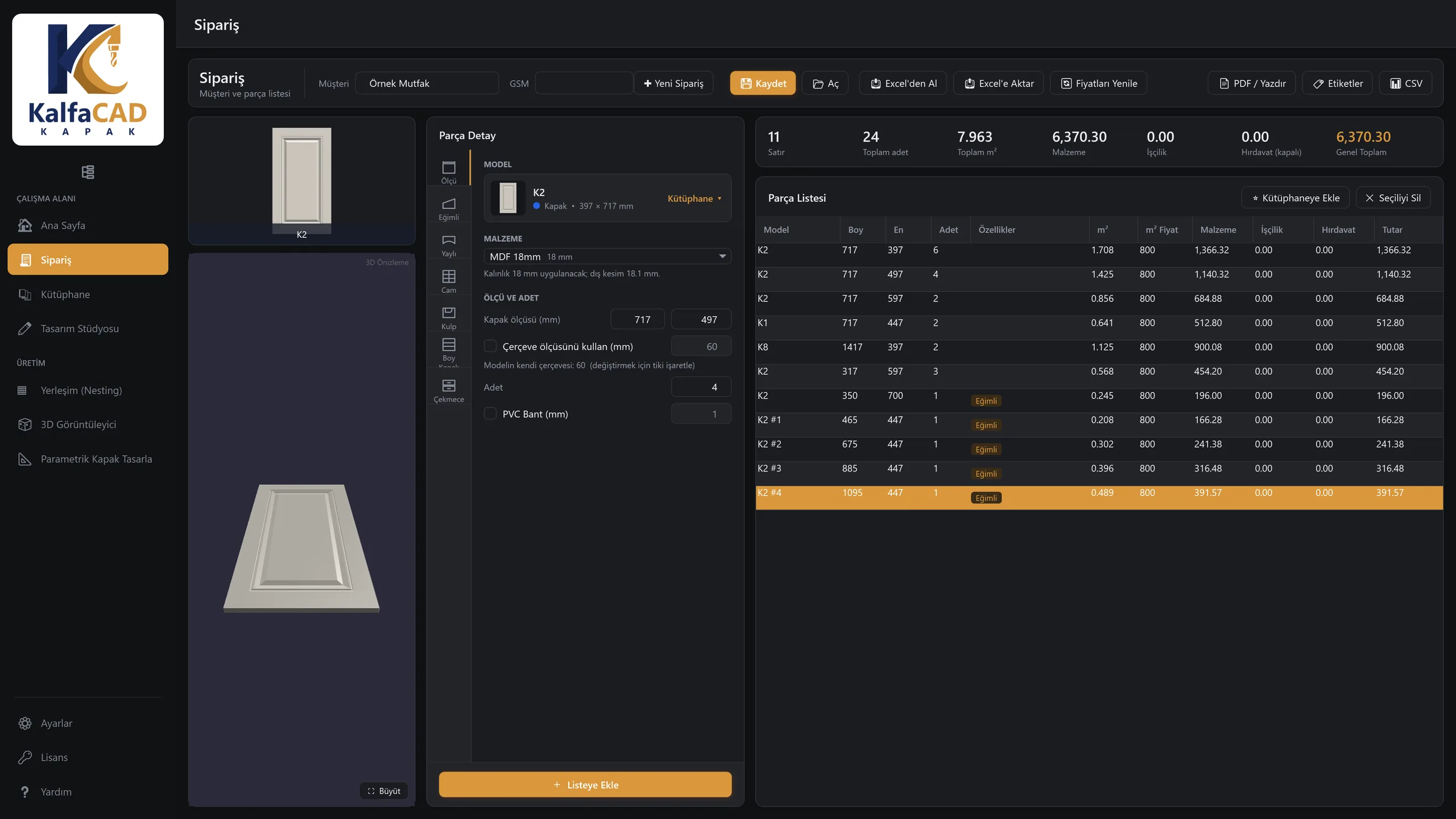Click Excel'den Al import button
The height and width of the screenshot is (819, 1456).
903,83
